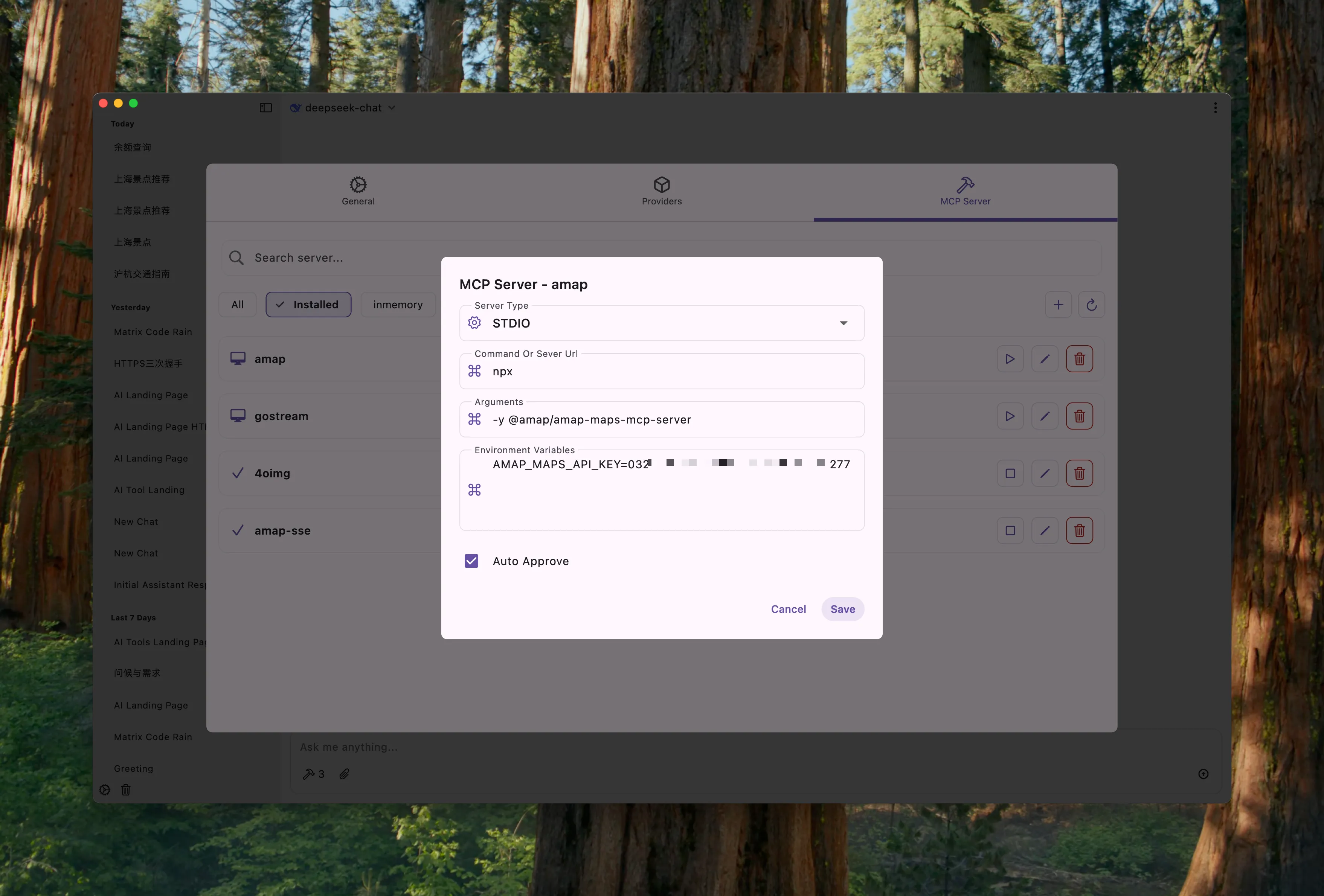Click the edit pencil for gostream server
1324x896 pixels.
pyautogui.click(x=1044, y=416)
